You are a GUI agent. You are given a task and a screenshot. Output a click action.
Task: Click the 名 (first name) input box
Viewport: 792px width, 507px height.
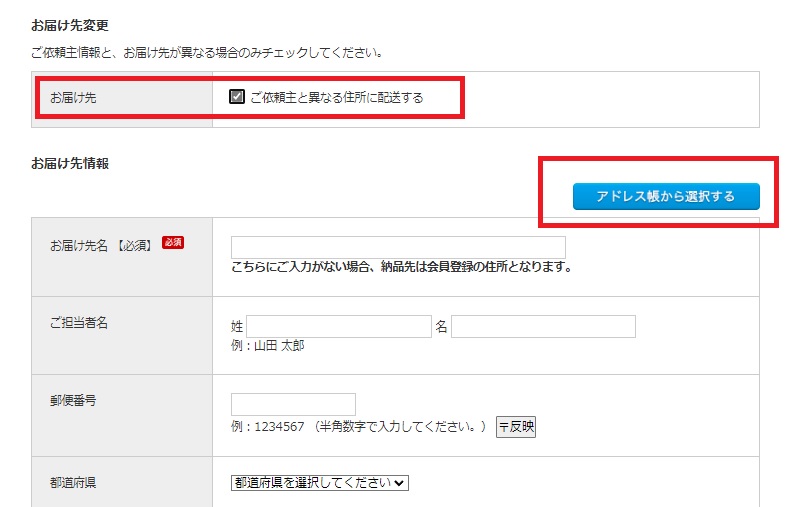543,327
